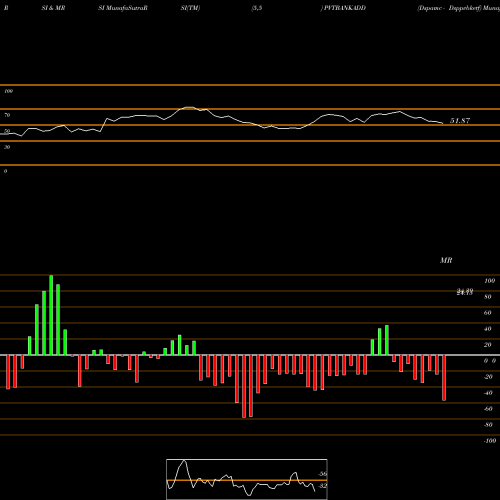Click the 70 level on RSI axis
Viewport: 500px width, 500px height.
(7, 115)
